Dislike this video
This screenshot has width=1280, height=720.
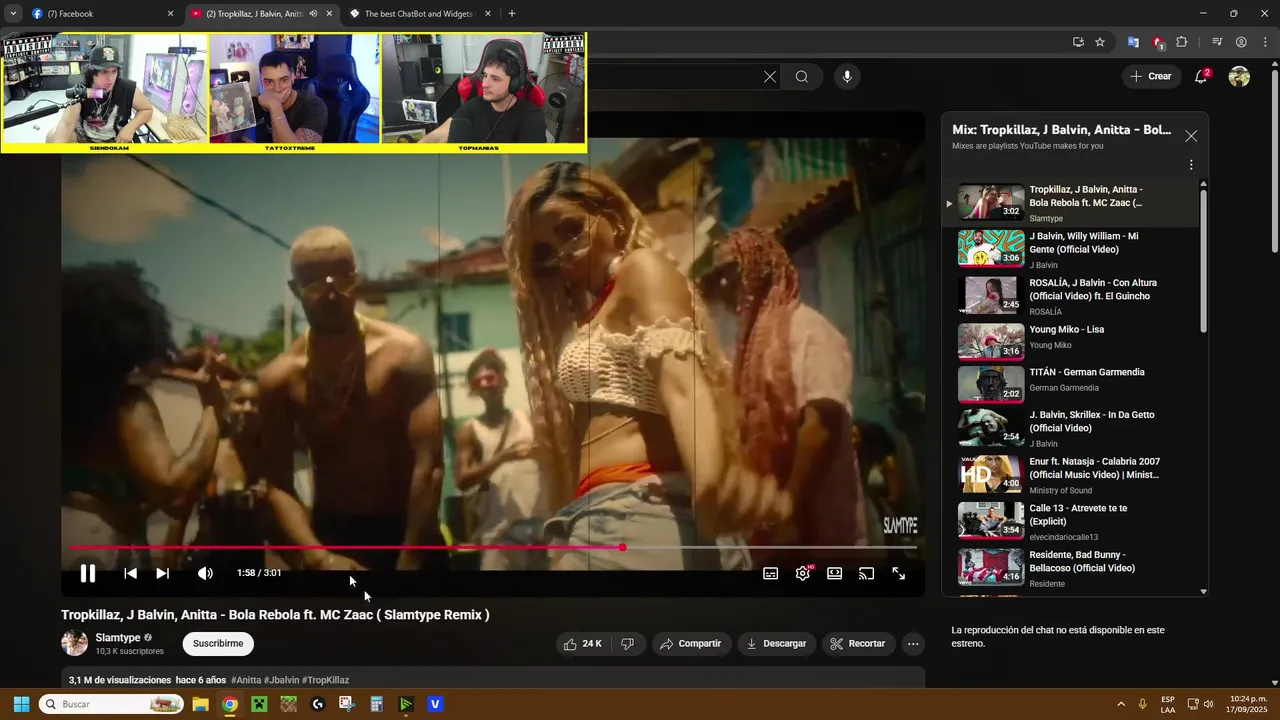click(x=628, y=644)
